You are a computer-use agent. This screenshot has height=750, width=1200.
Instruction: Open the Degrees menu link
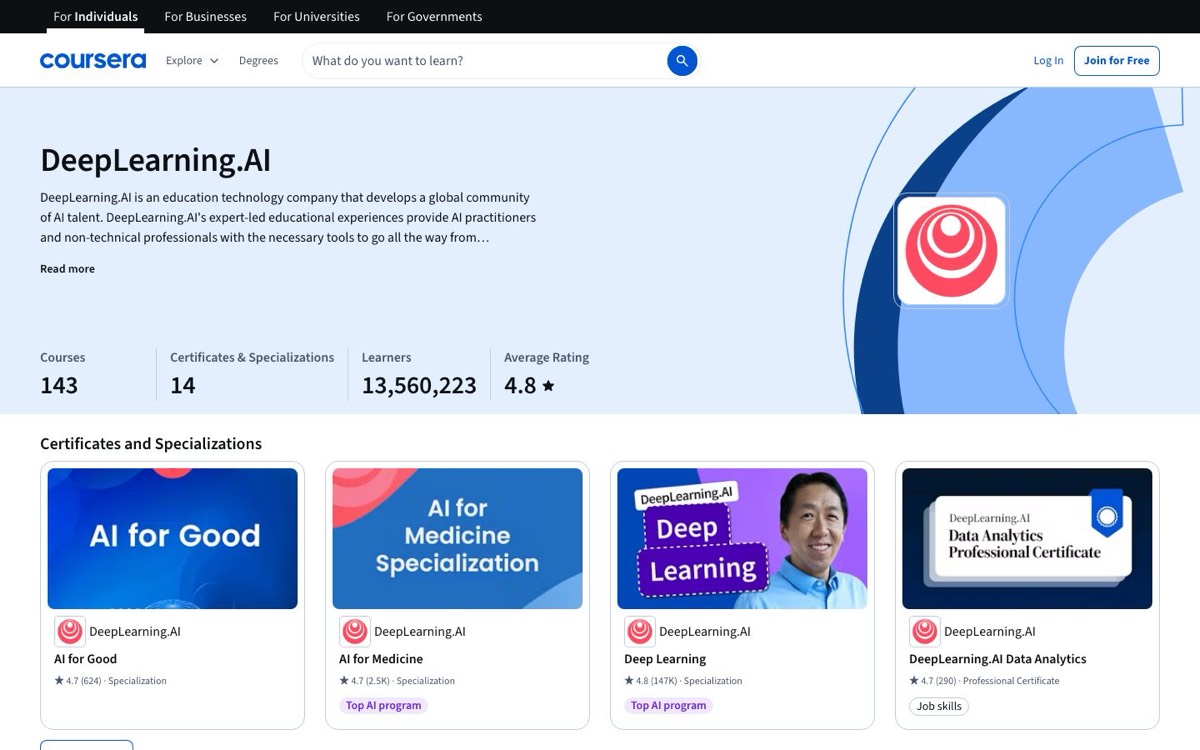(258, 61)
